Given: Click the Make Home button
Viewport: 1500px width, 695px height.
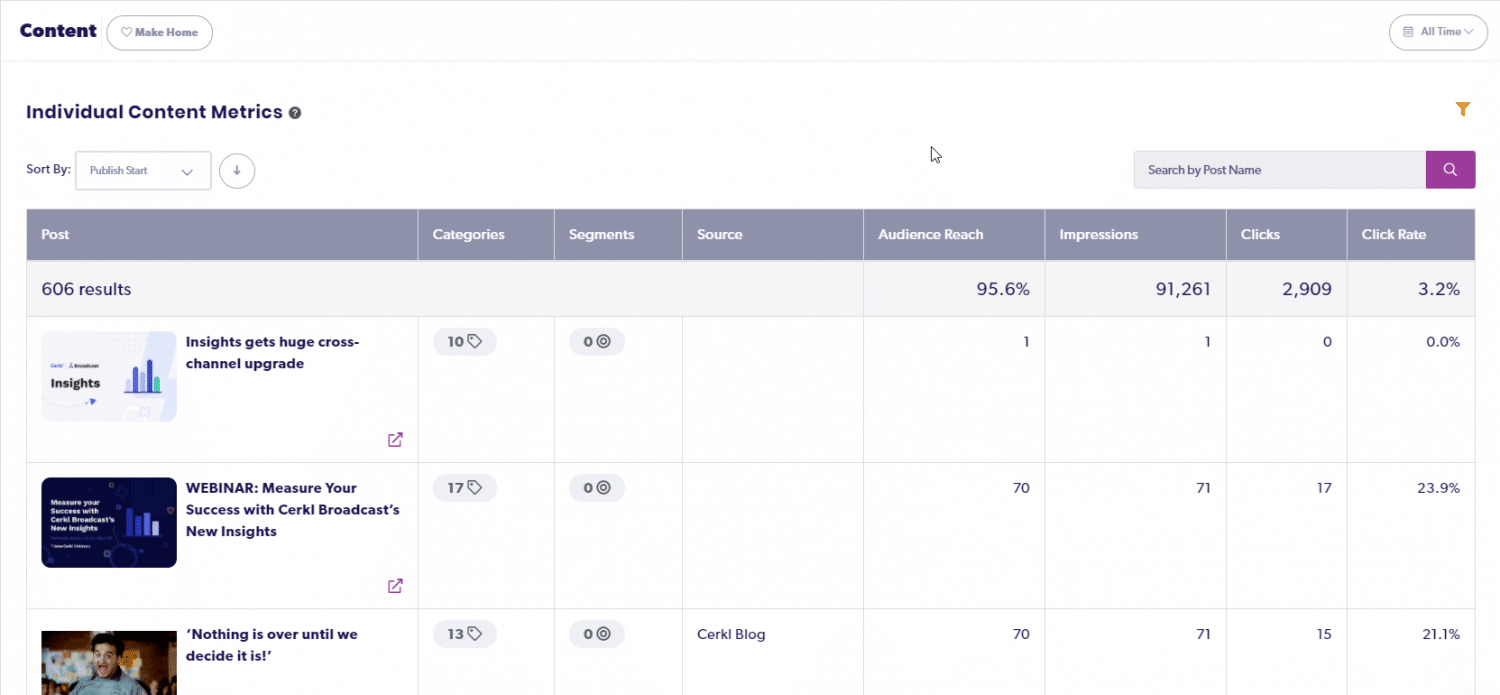Looking at the screenshot, I should (x=159, y=32).
